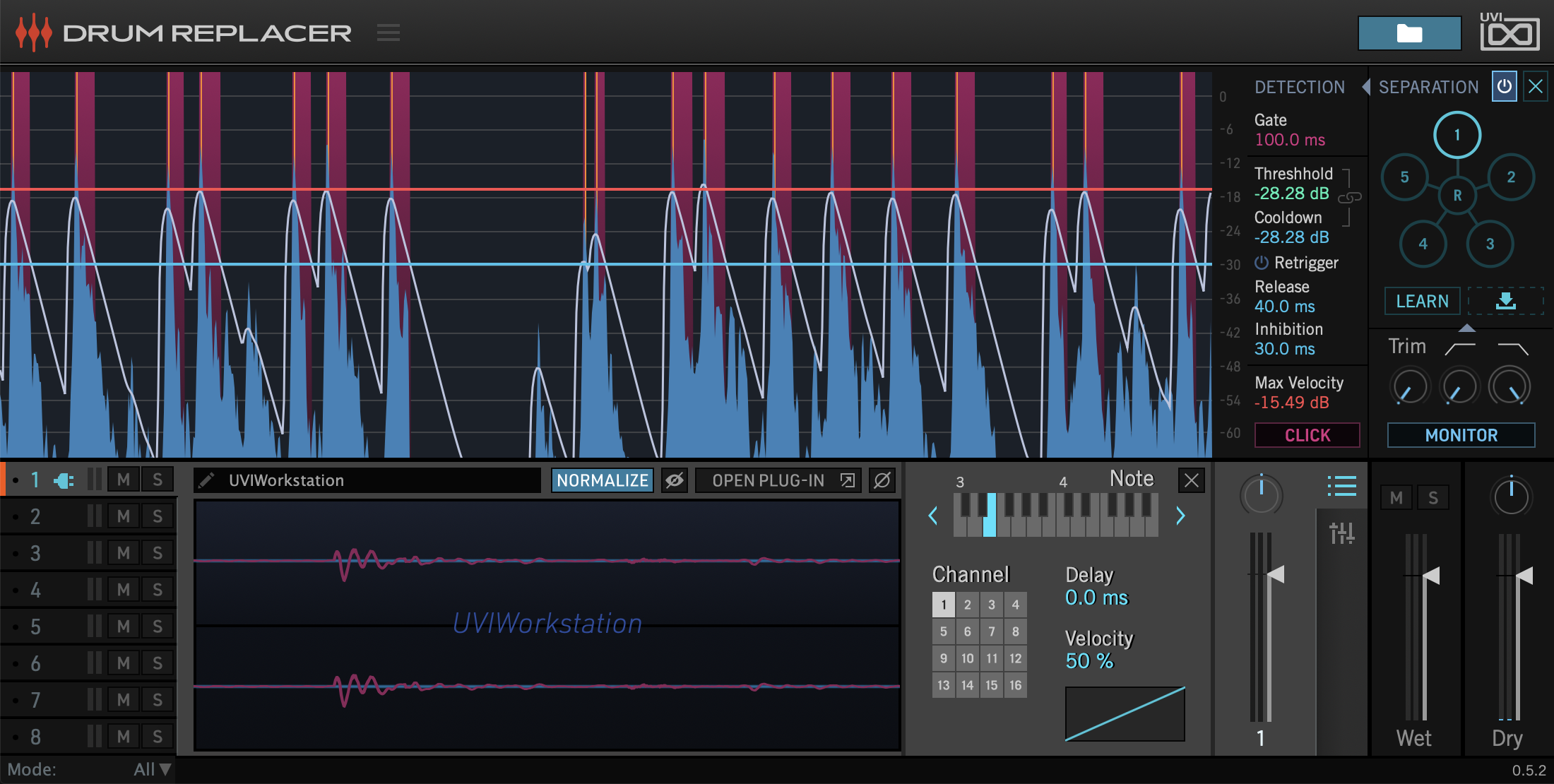Toggle the Separation power button

tap(1504, 87)
